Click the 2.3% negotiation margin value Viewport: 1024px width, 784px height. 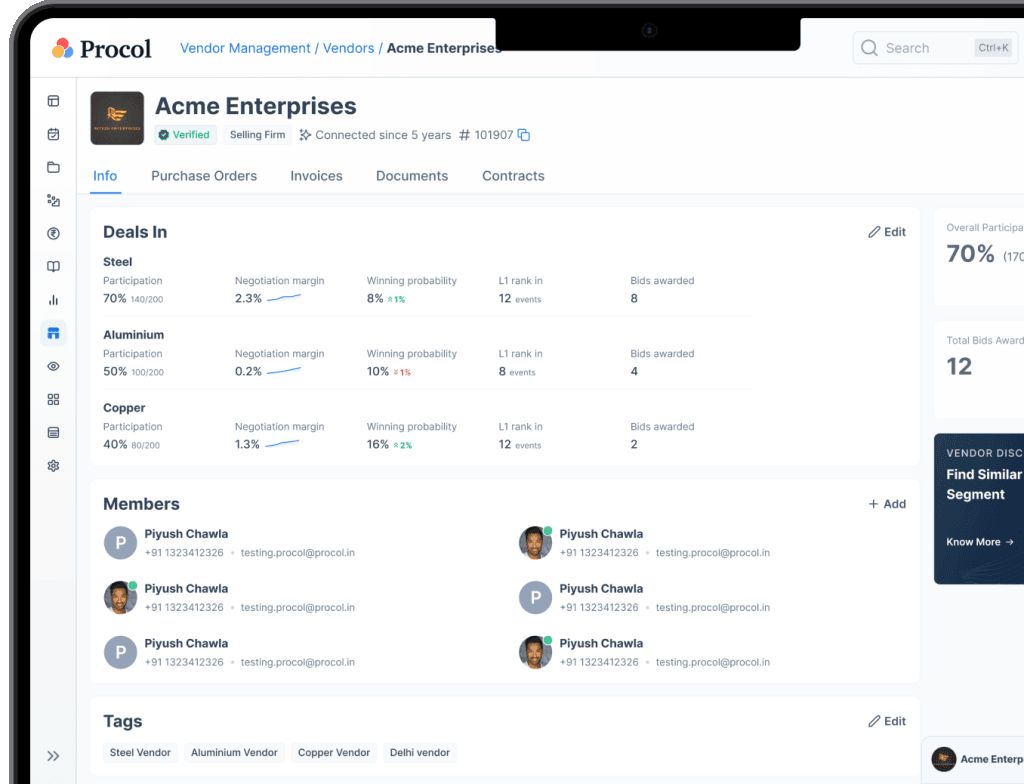tap(248, 298)
